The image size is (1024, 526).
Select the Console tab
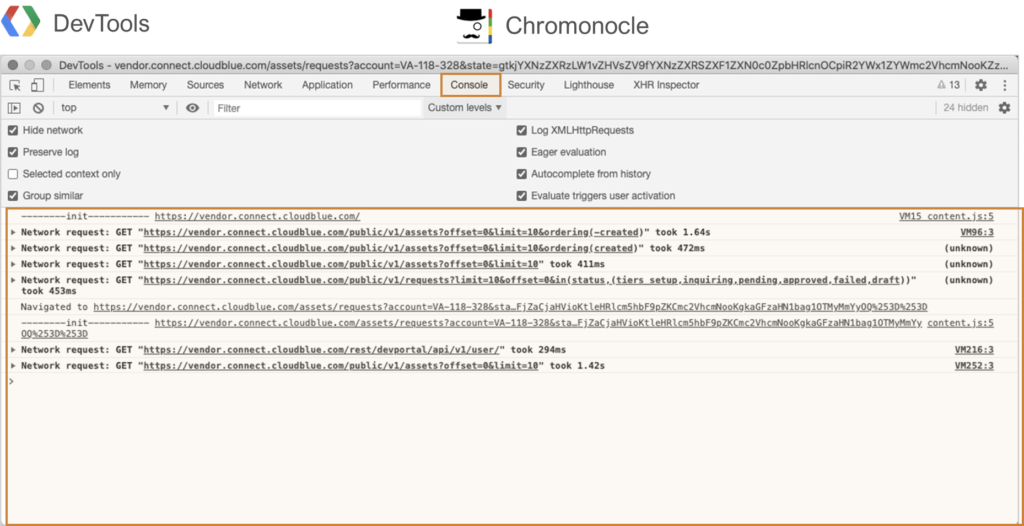[x=471, y=85]
